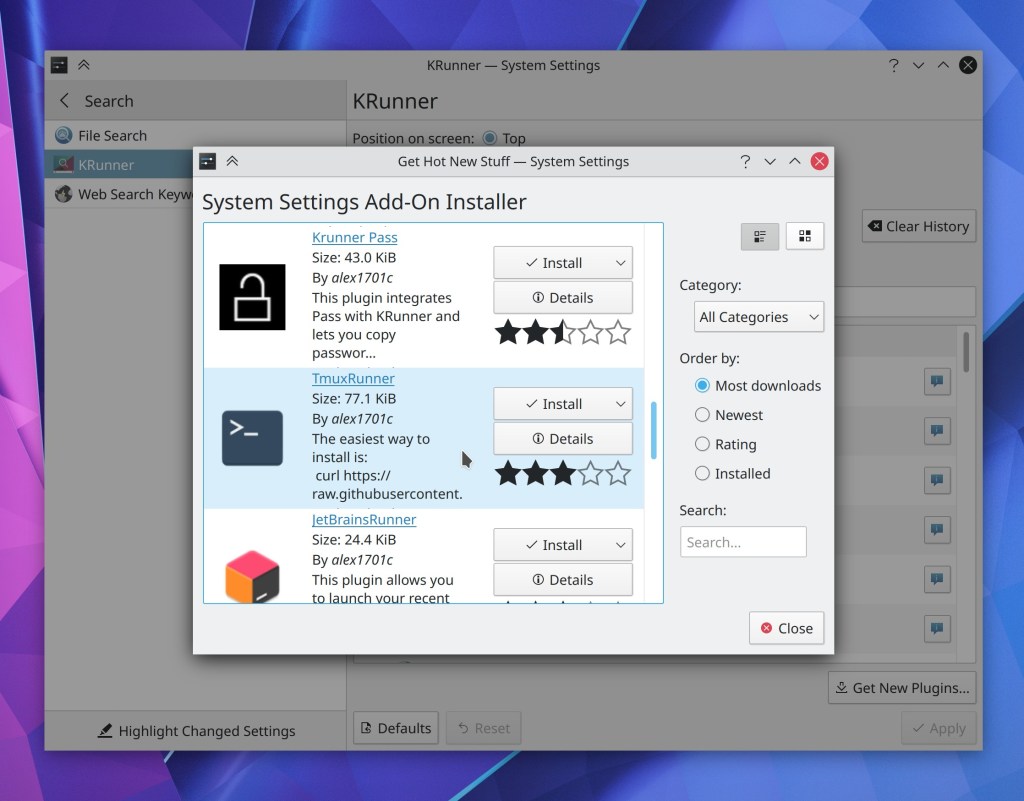Open the All Categories dropdown
The height and width of the screenshot is (801, 1024).
[x=759, y=317]
